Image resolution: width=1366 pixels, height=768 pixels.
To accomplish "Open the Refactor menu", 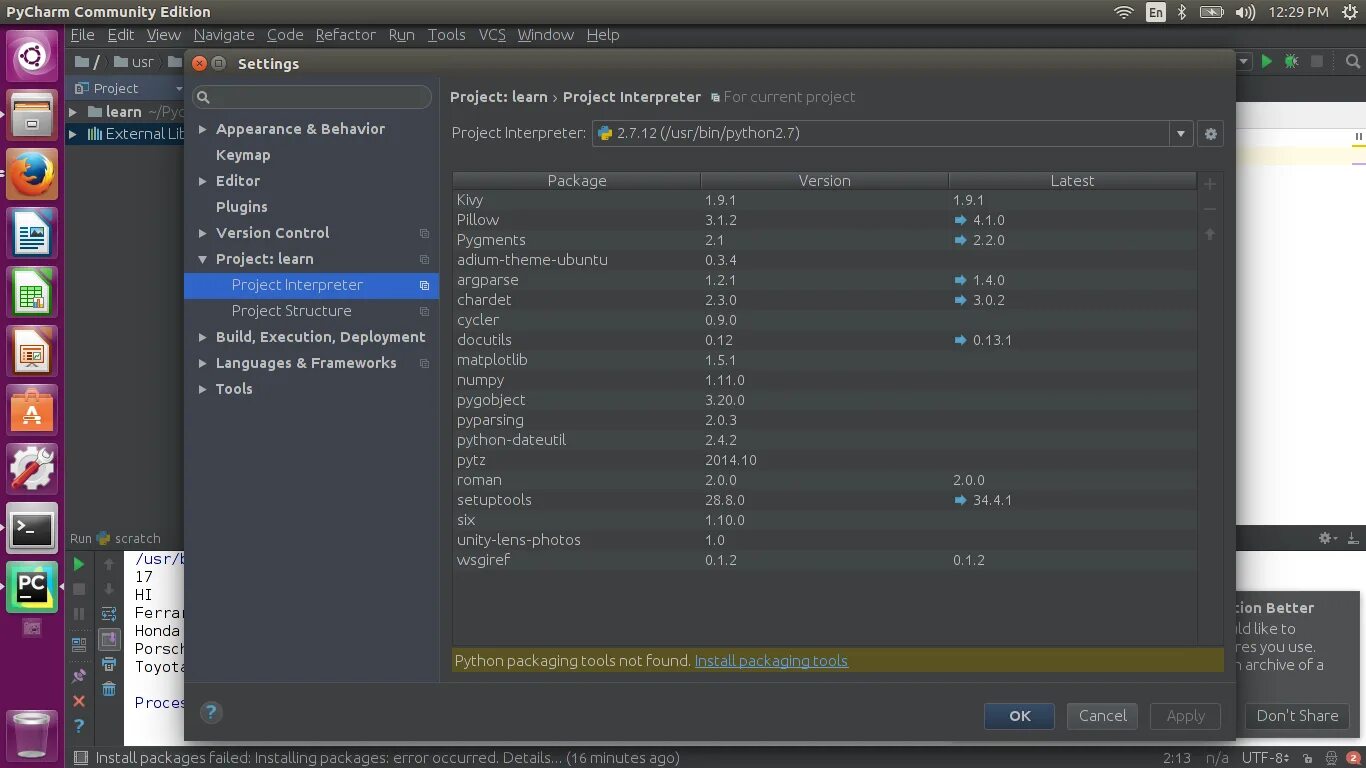I will click(346, 35).
